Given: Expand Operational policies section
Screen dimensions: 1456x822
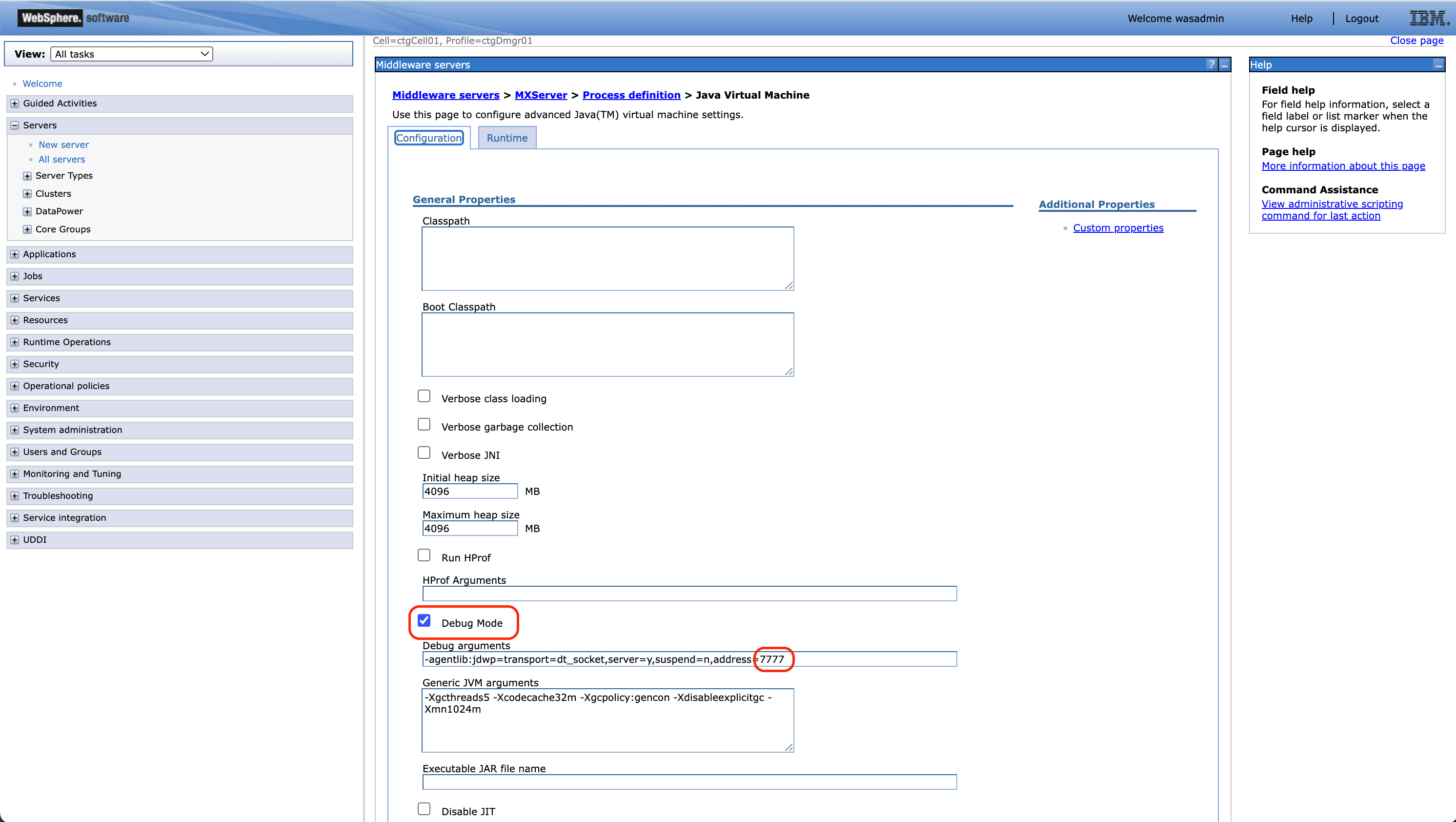Looking at the screenshot, I should (x=15, y=386).
